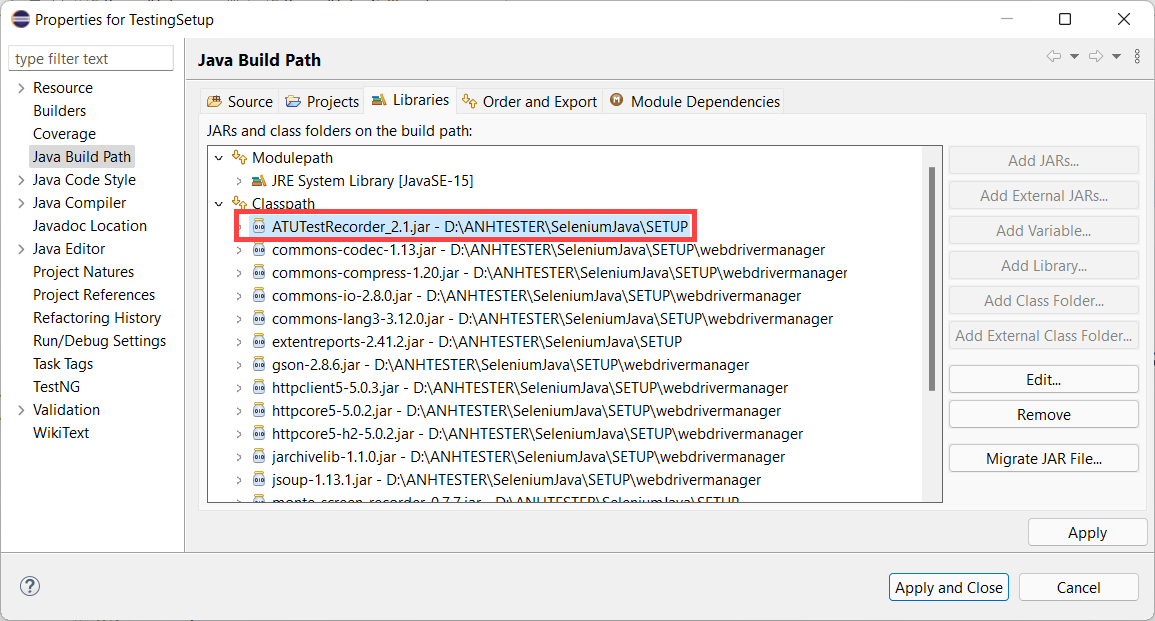Click the httpcore5-h2-5.0.2.jar file icon

(x=259, y=433)
